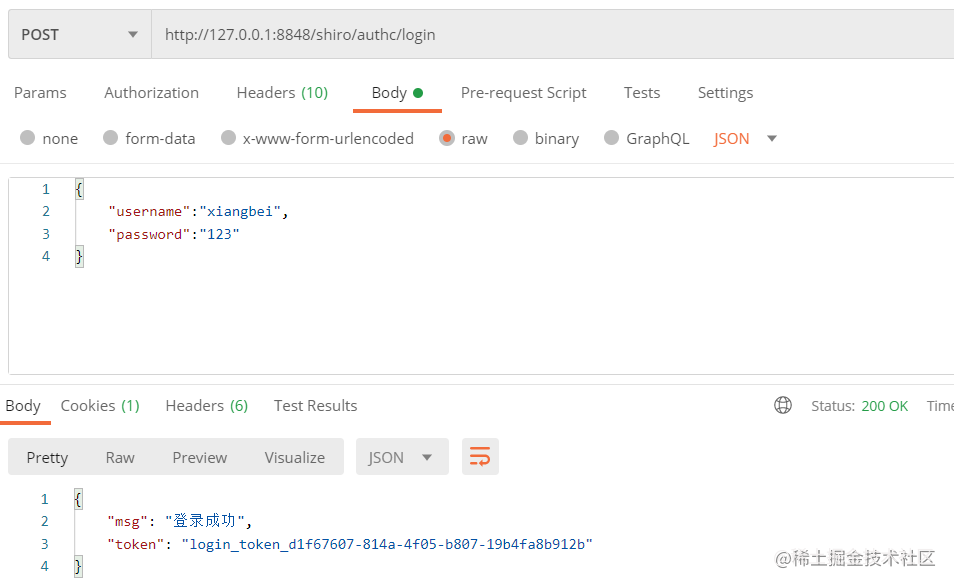Click line number 1 in response viewer
This screenshot has width=954, height=587.
click(44, 499)
